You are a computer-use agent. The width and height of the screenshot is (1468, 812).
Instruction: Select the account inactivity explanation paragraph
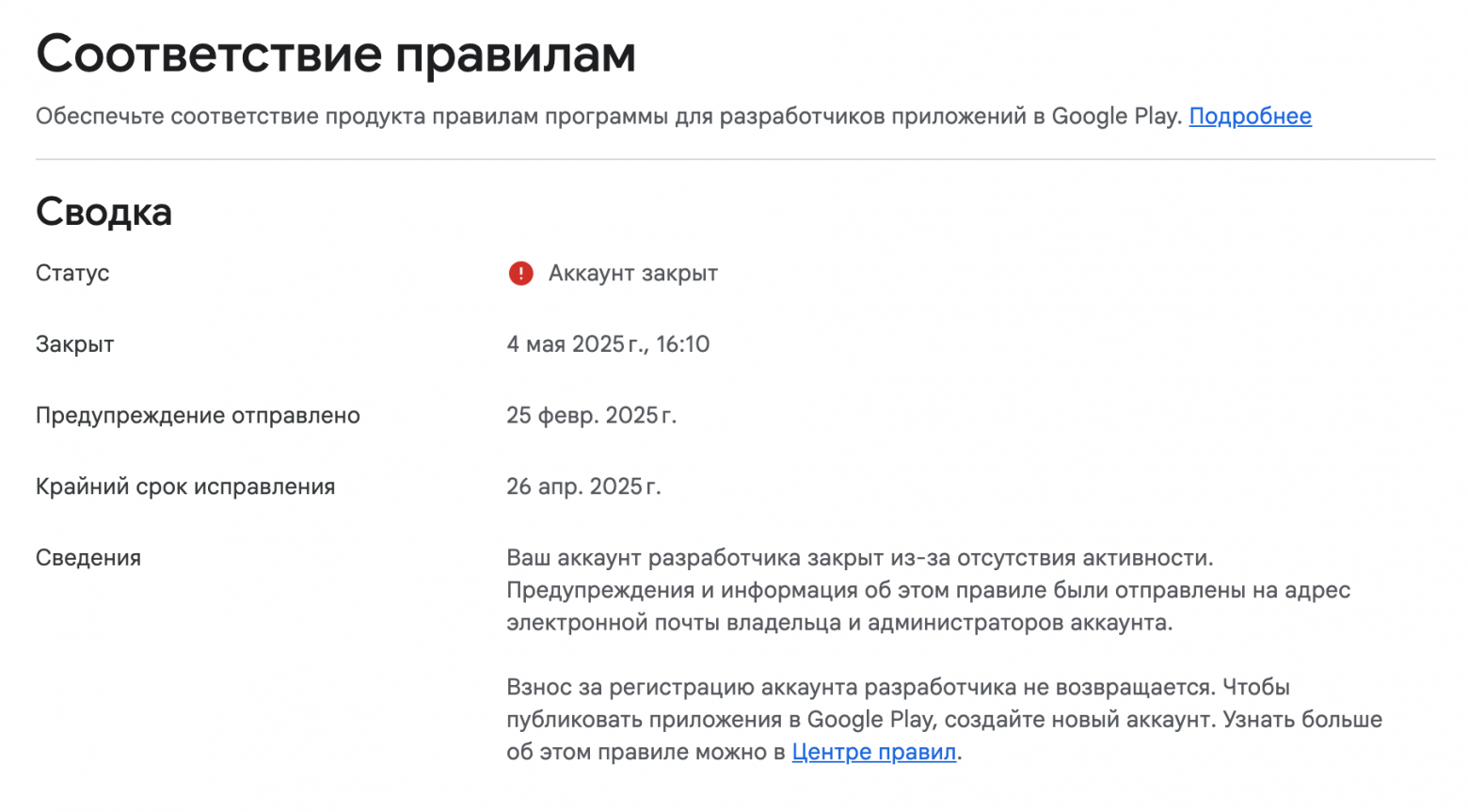pos(927,590)
